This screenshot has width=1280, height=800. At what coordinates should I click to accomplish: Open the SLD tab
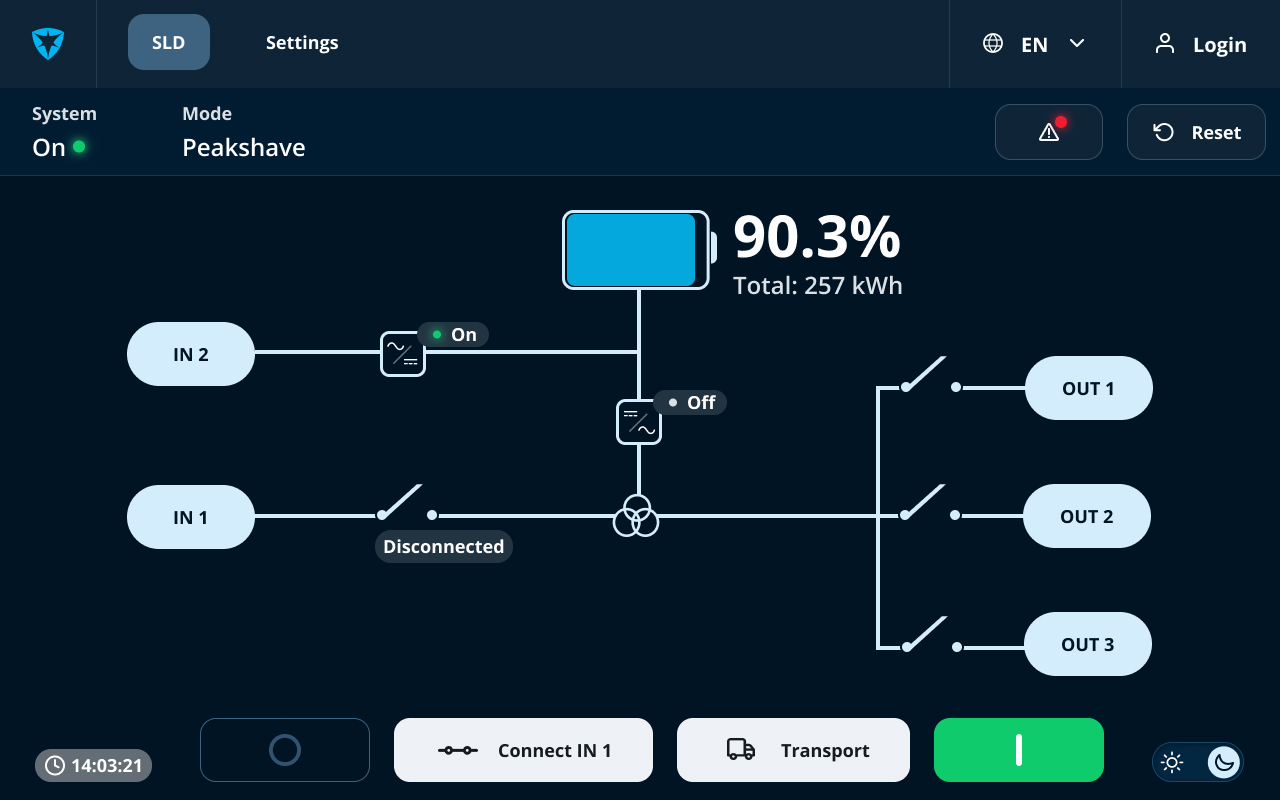169,42
